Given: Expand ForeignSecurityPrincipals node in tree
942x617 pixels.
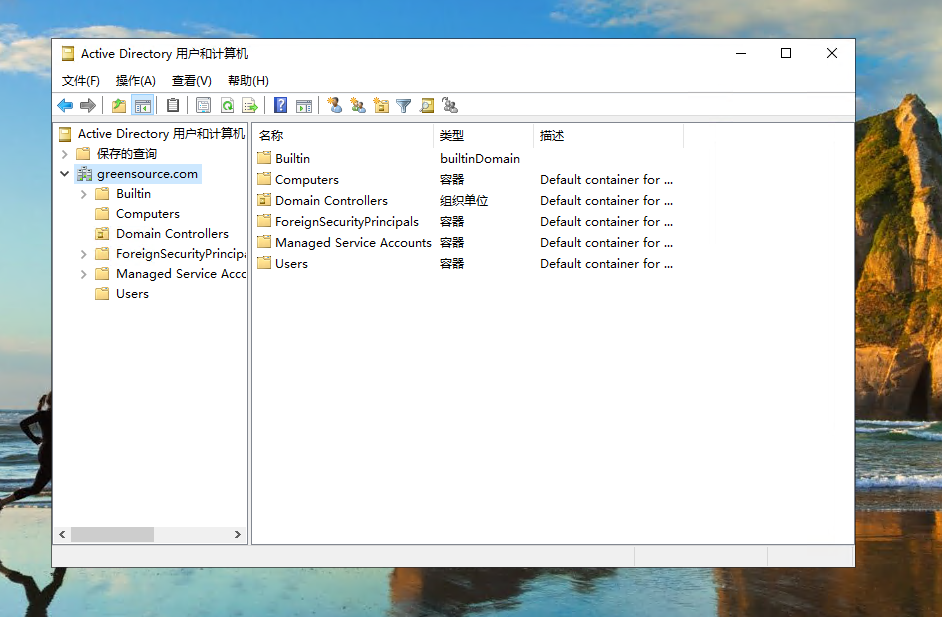Looking at the screenshot, I should click(x=84, y=254).
